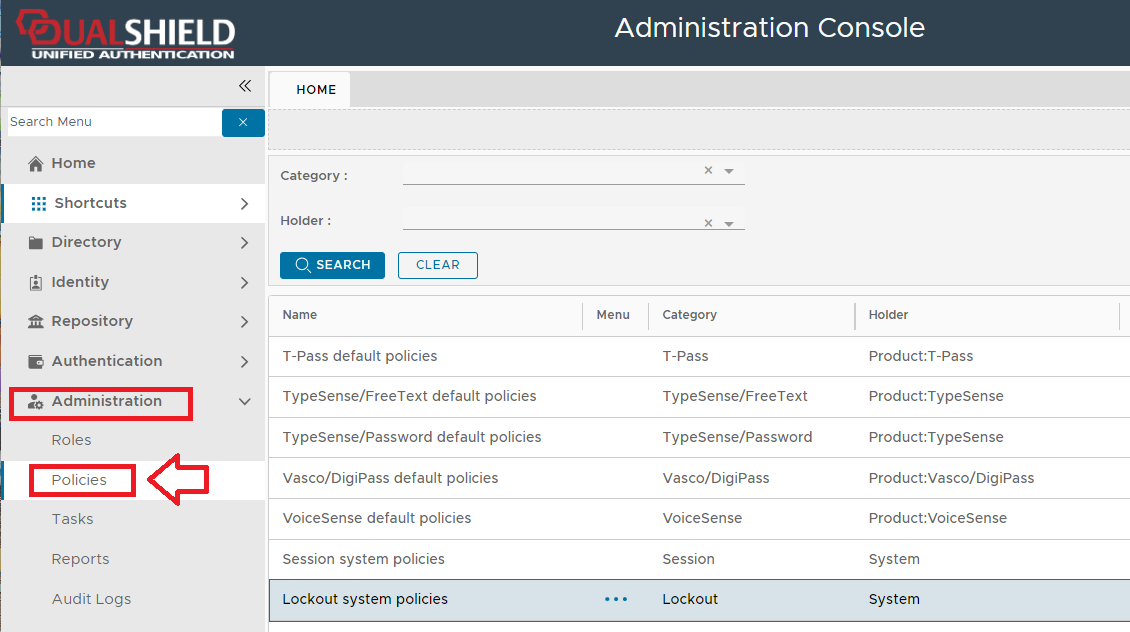Click the Home house icon
Screen dimensions: 1130x632
pyautogui.click(x=36, y=163)
